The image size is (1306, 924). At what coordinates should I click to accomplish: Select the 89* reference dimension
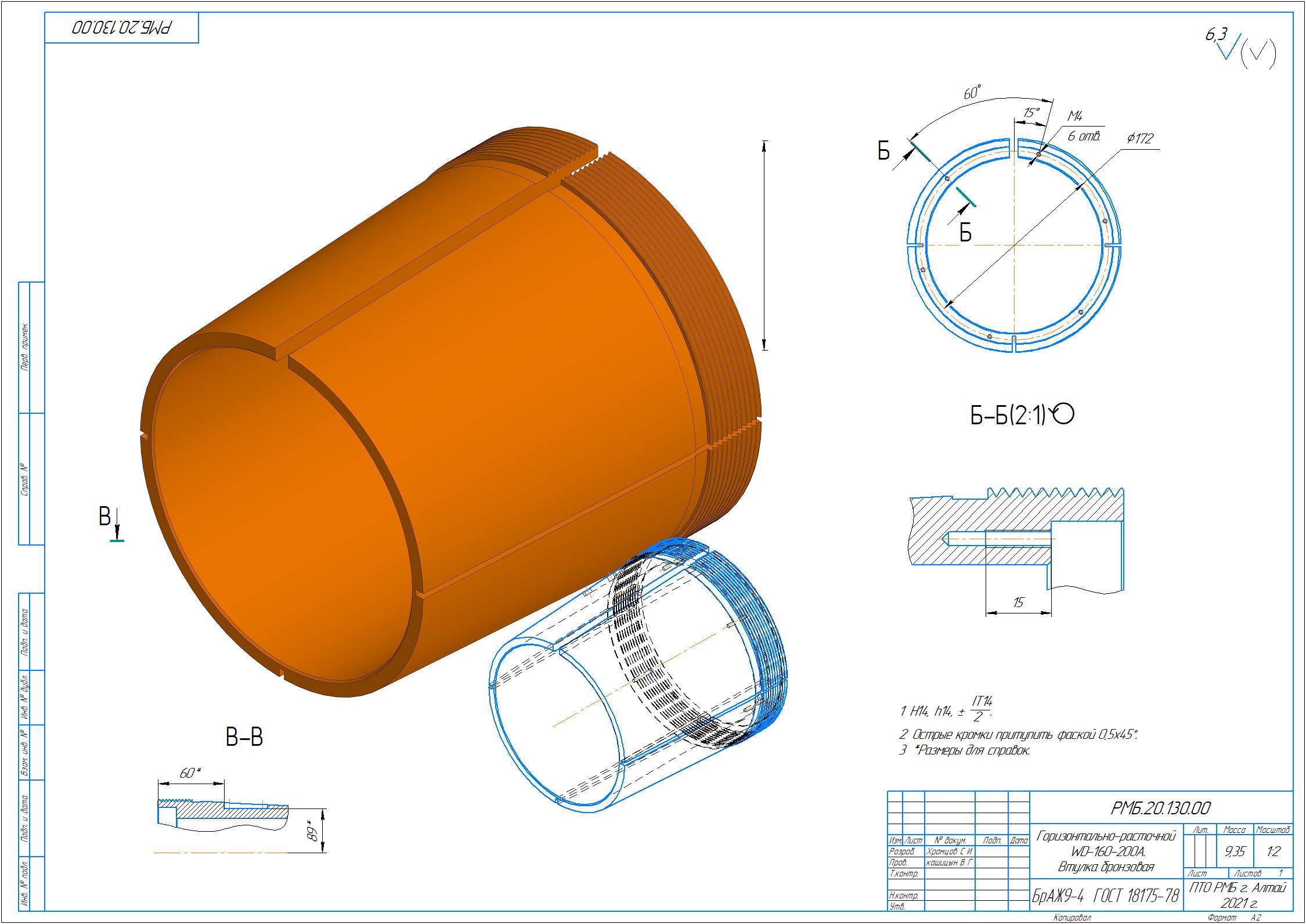[x=312, y=831]
